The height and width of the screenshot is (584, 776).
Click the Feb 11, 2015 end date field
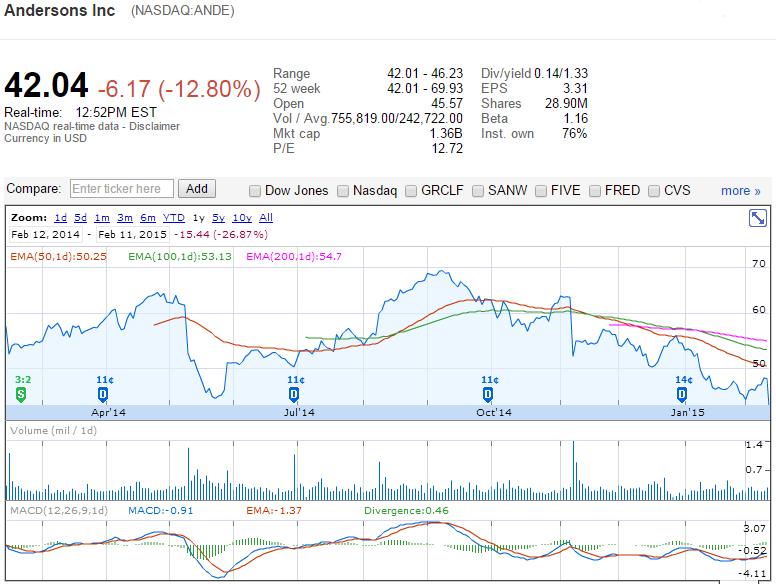coord(133,235)
